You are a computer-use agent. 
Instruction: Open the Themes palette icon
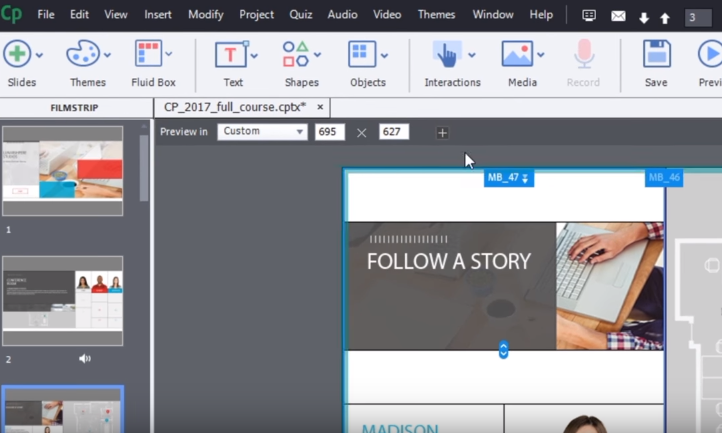83,53
